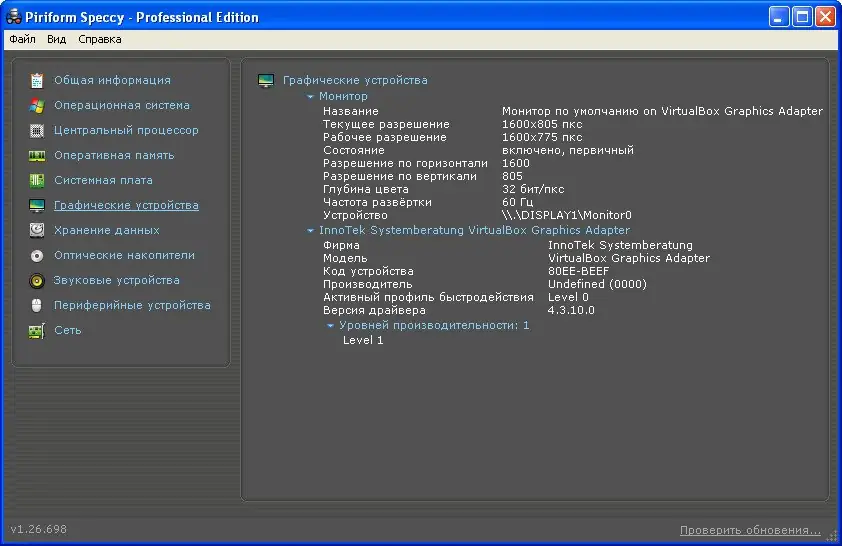Image resolution: width=842 pixels, height=546 pixels.
Task: Go to Оперативная память section
Action: pyautogui.click(x=114, y=155)
